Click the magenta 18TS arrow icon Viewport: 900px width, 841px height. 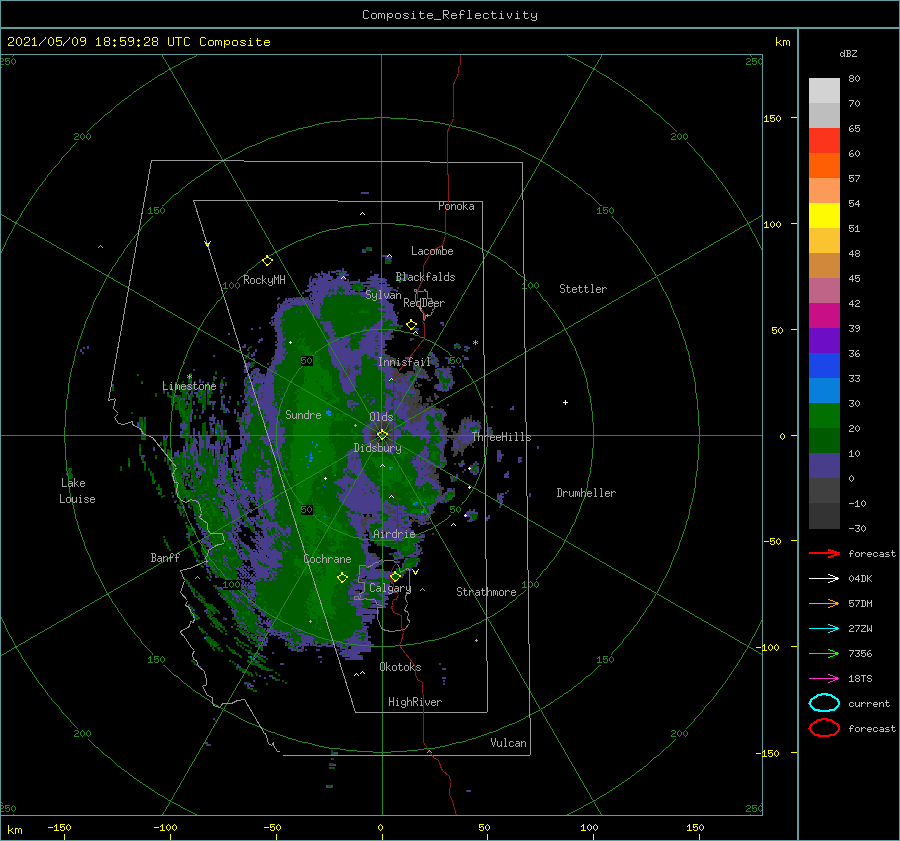(x=824, y=679)
